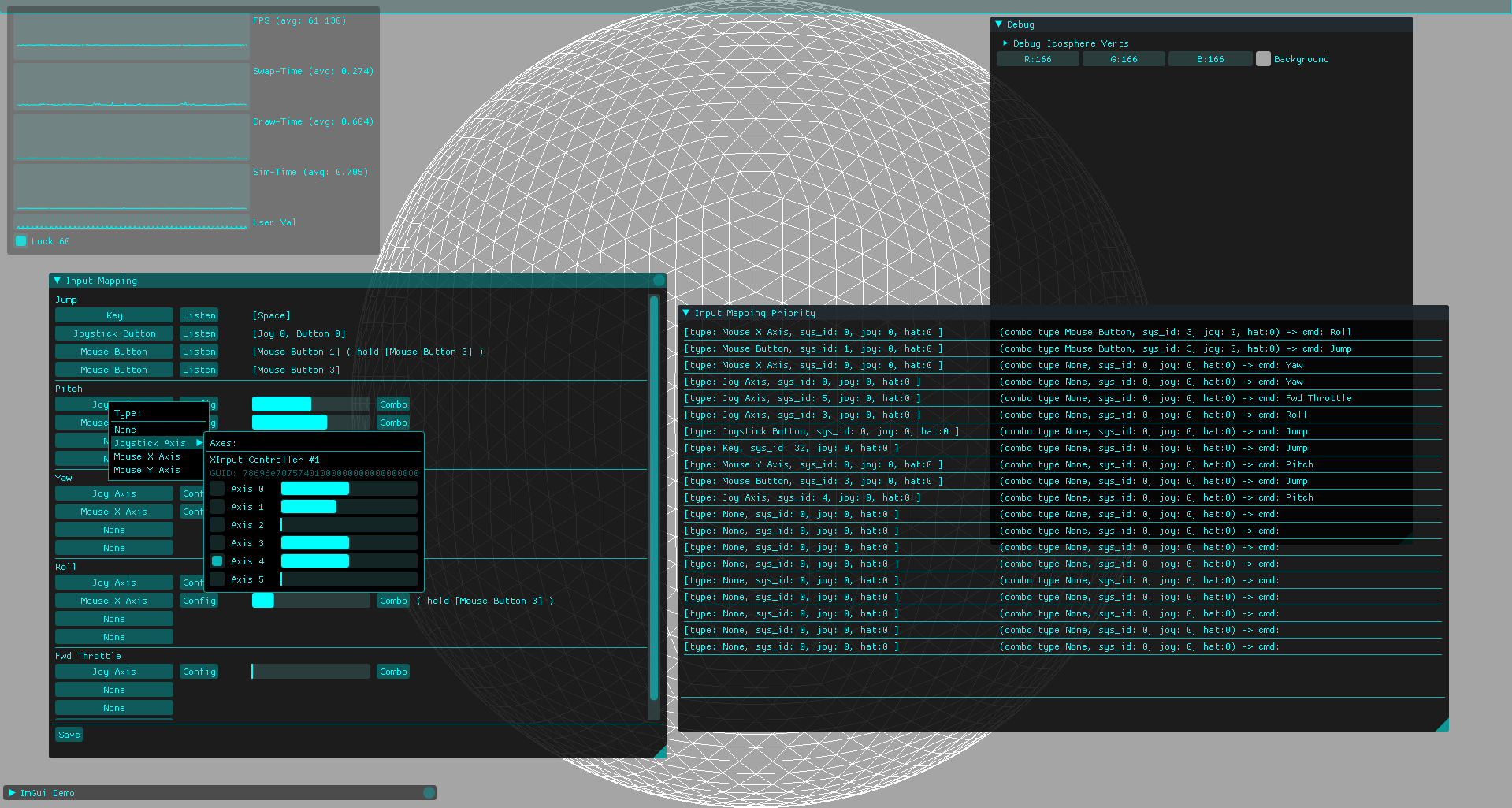The width and height of the screenshot is (1512, 808).
Task: Expand the Debug Icosphere Verts tree node
Action: (1005, 43)
